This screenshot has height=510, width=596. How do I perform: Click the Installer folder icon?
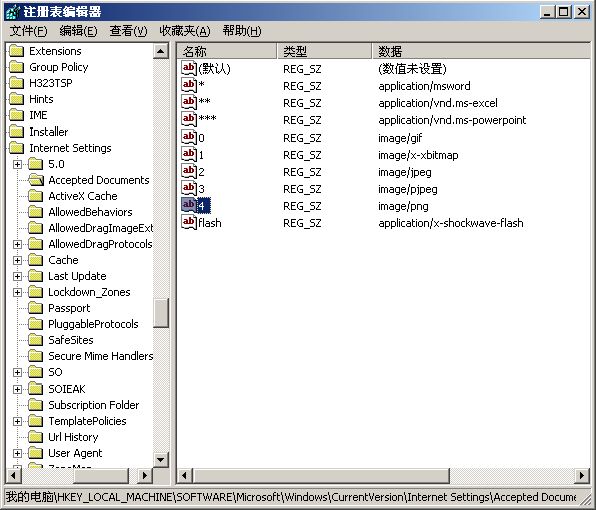pyautogui.click(x=16, y=132)
